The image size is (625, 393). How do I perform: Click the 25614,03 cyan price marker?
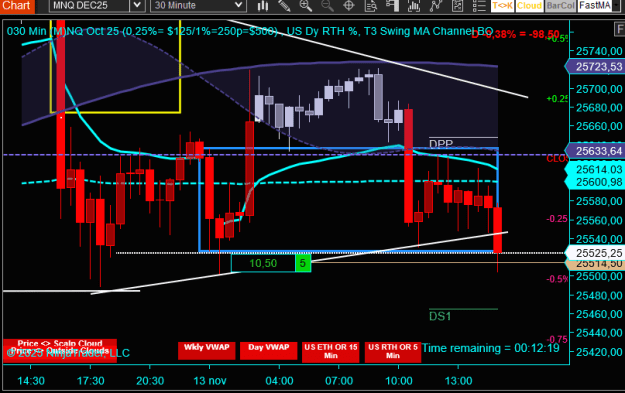pyautogui.click(x=596, y=169)
